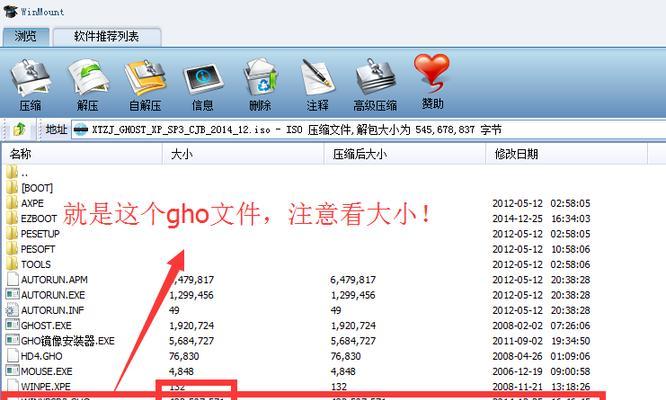Click compressed size 6,479,817

[x=353, y=279]
